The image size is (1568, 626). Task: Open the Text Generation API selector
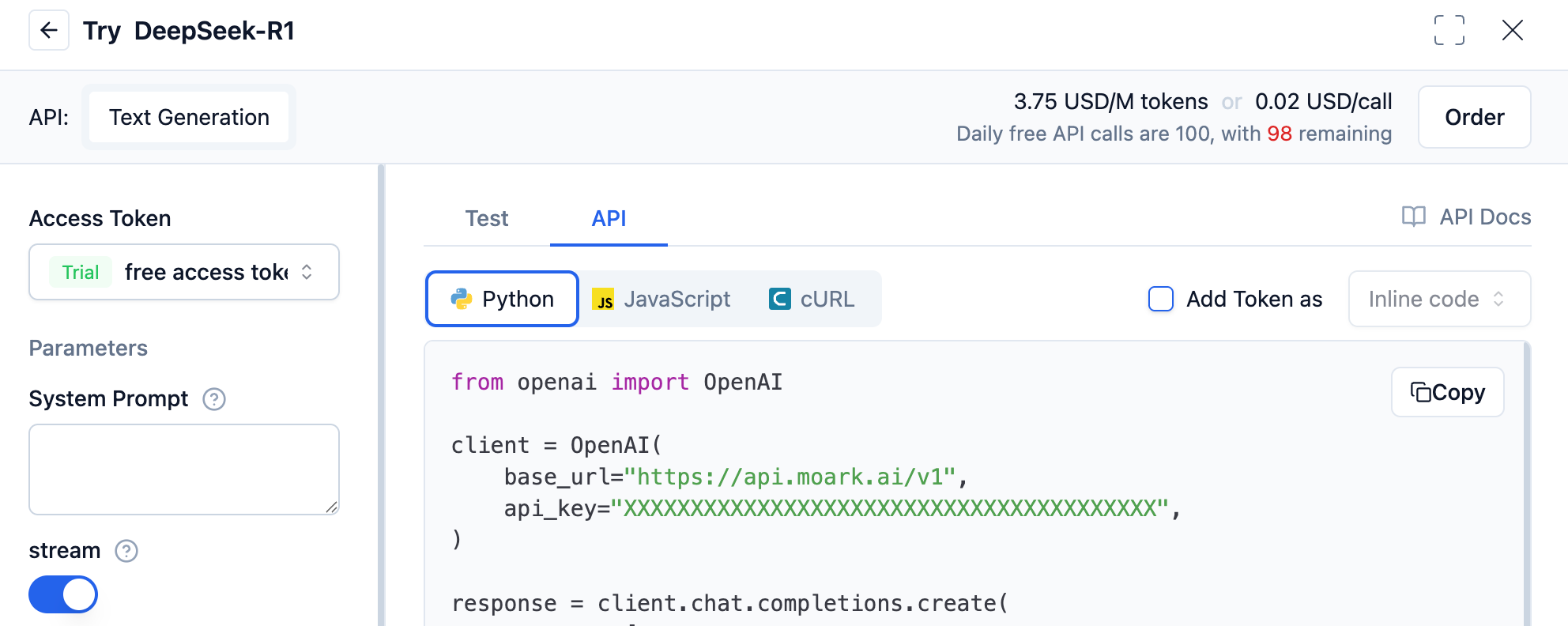coord(189,117)
